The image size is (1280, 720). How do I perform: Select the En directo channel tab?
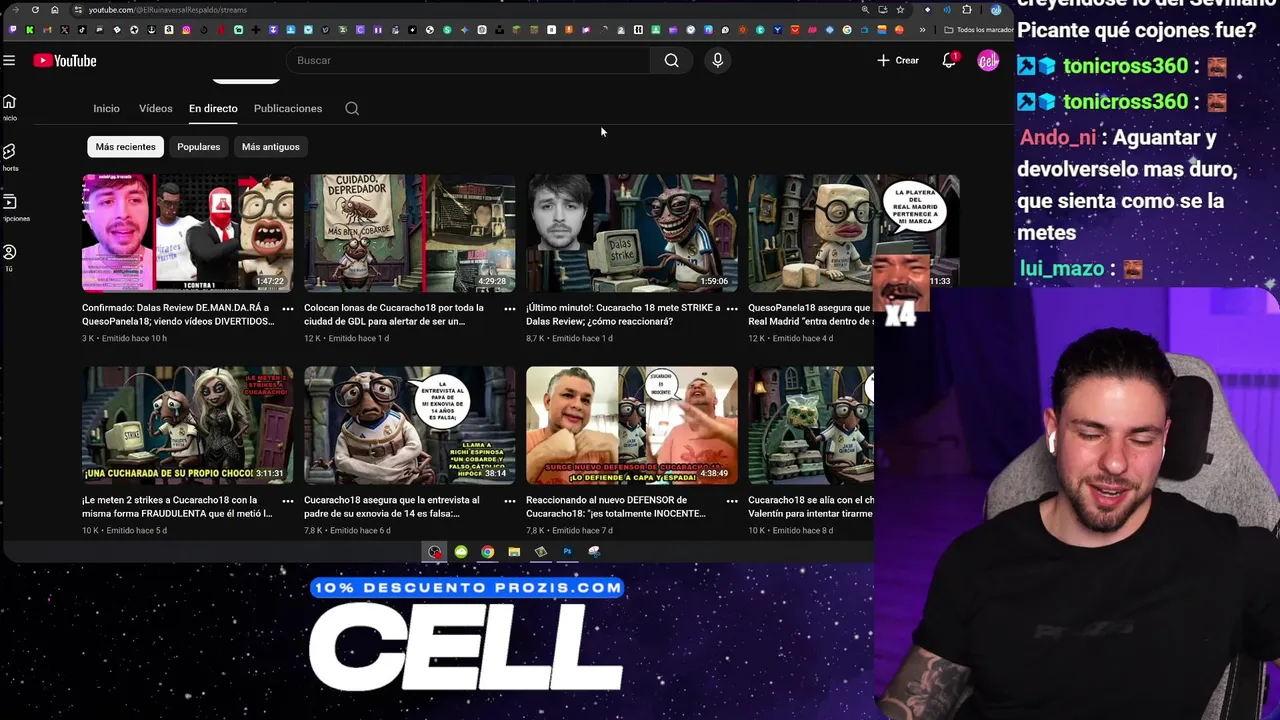click(213, 108)
